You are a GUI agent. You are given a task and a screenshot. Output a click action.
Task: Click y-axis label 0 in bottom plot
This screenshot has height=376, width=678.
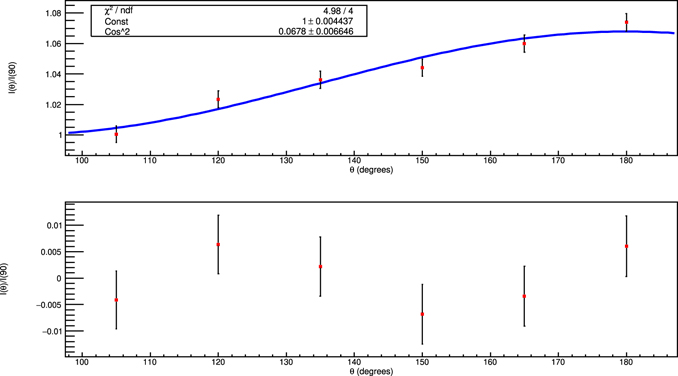click(59, 278)
